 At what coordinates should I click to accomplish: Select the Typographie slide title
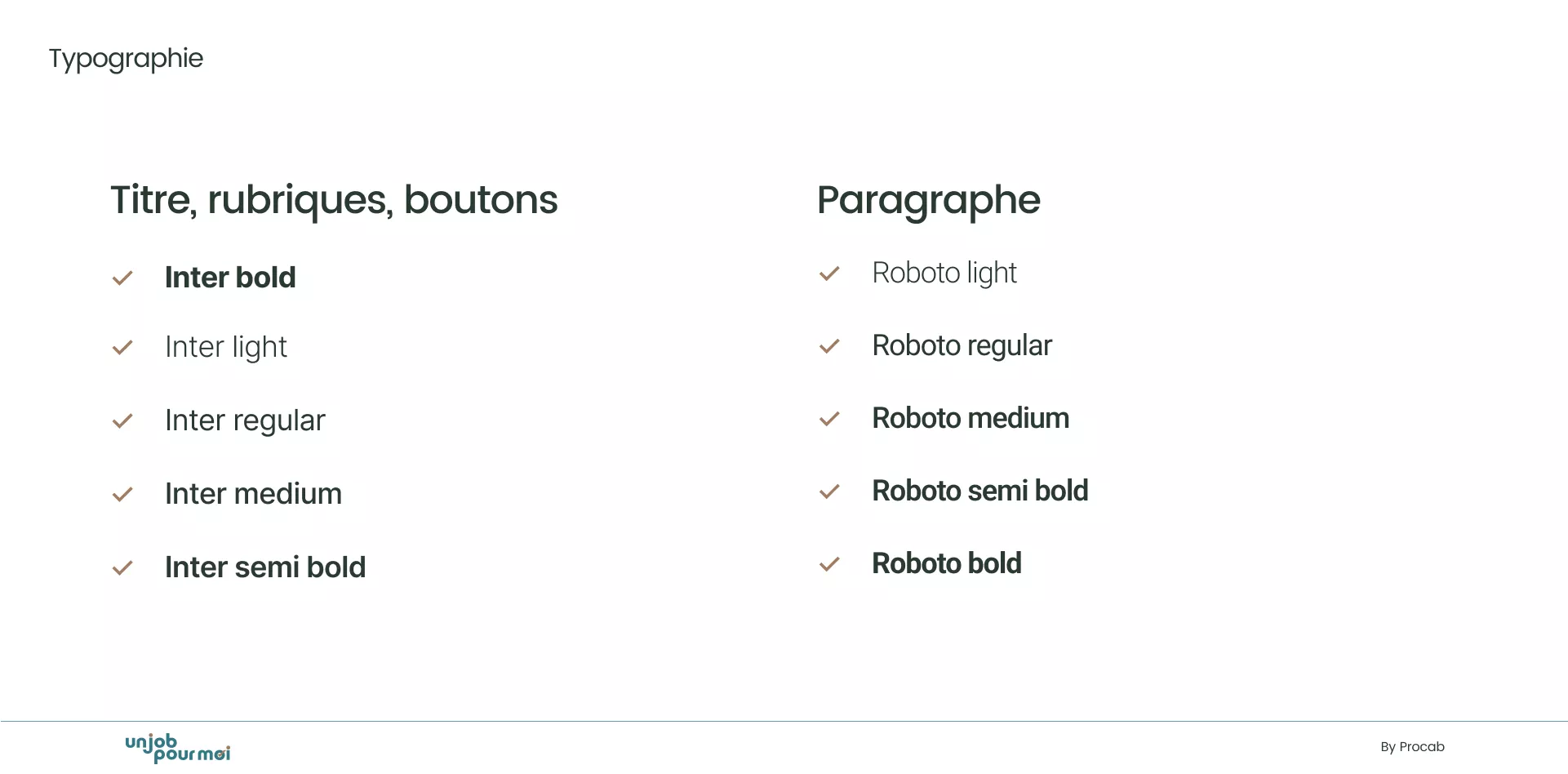tap(126, 59)
